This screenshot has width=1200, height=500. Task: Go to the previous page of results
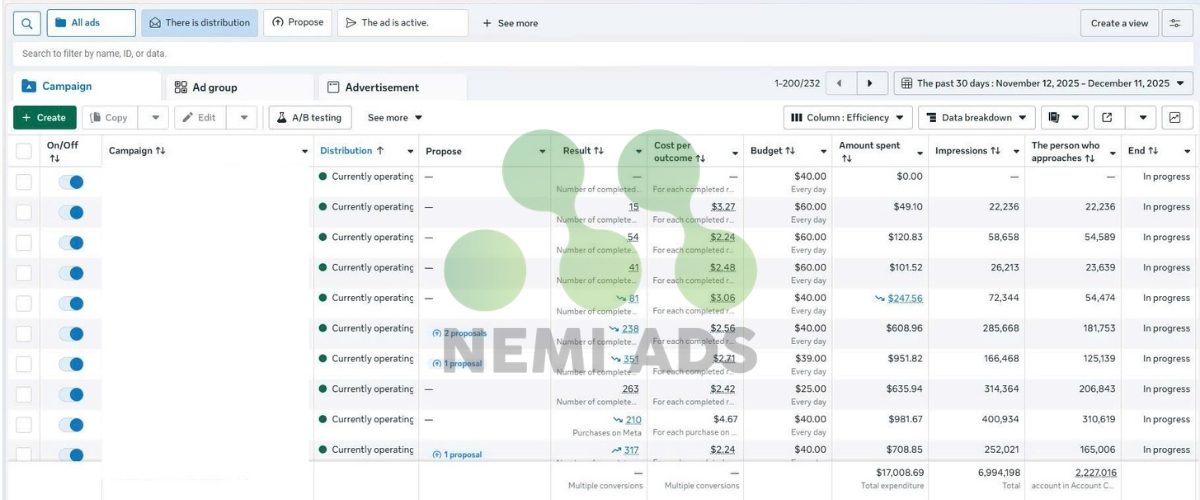pyautogui.click(x=839, y=85)
